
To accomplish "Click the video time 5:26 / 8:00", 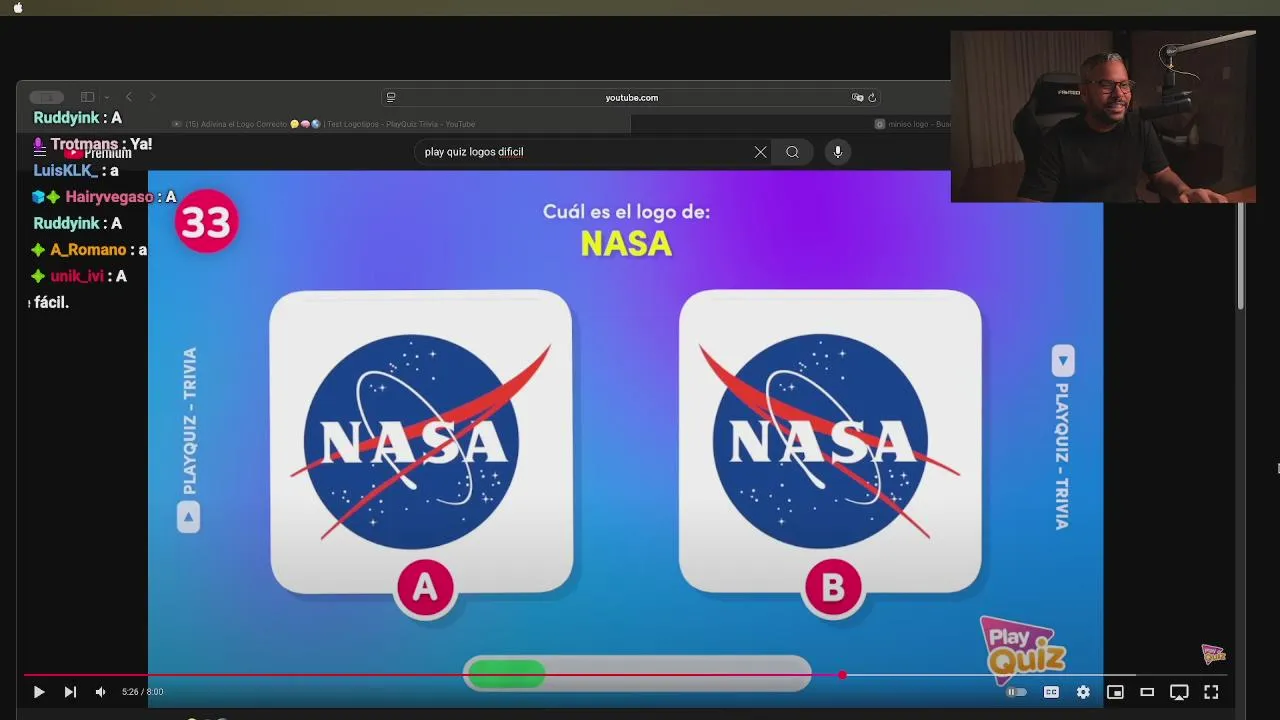I will coord(142,692).
